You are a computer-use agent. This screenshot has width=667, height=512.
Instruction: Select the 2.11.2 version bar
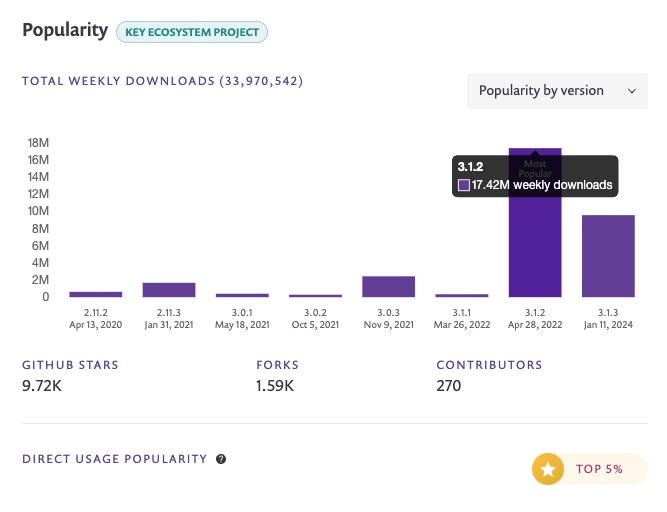96,294
